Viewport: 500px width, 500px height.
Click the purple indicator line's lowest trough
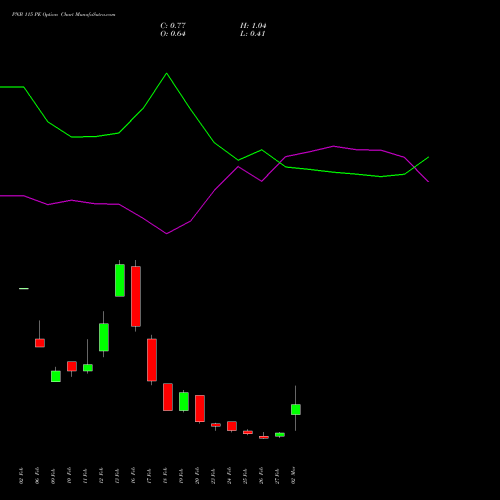(167, 233)
